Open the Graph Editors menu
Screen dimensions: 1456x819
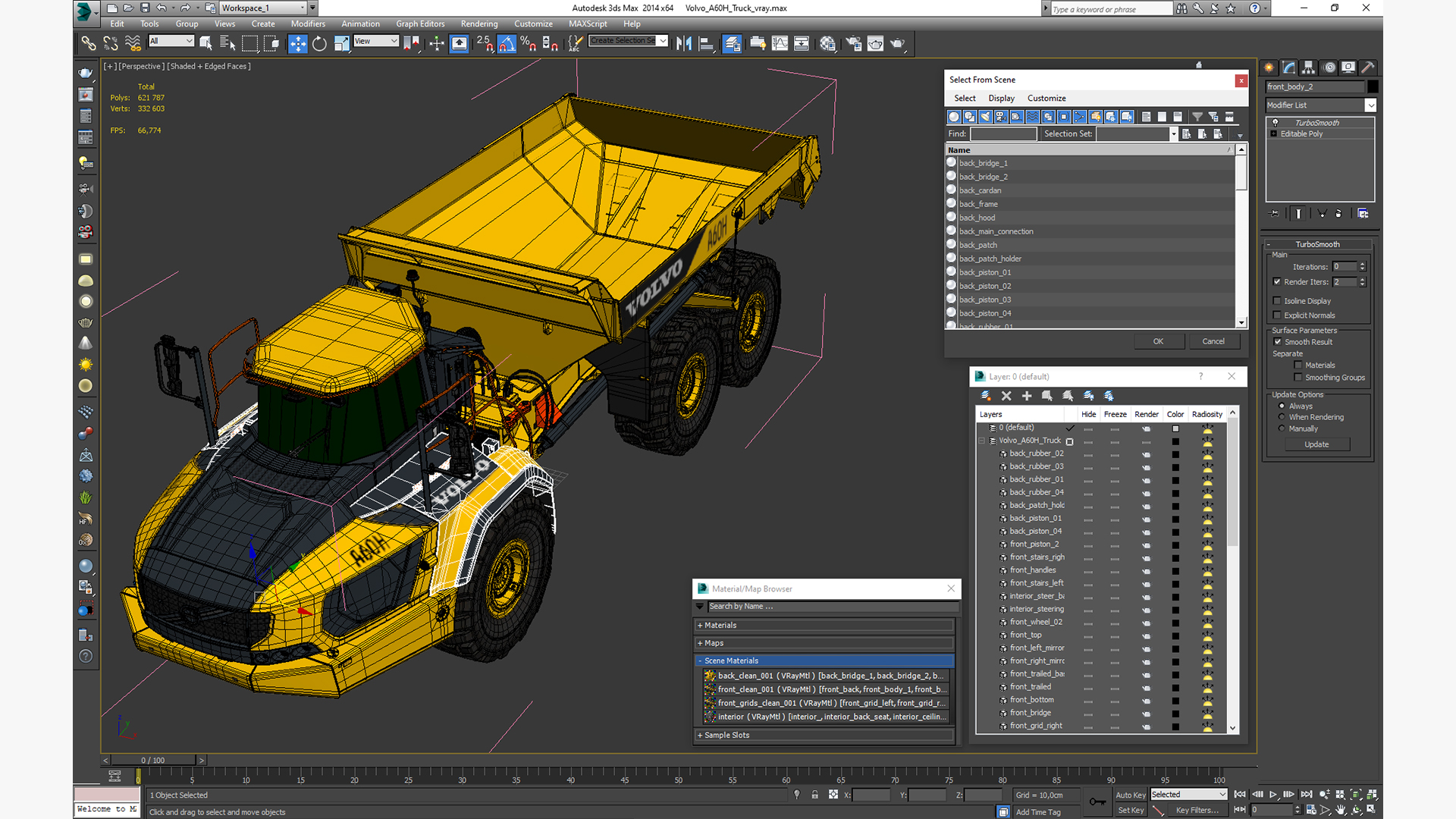pos(420,24)
